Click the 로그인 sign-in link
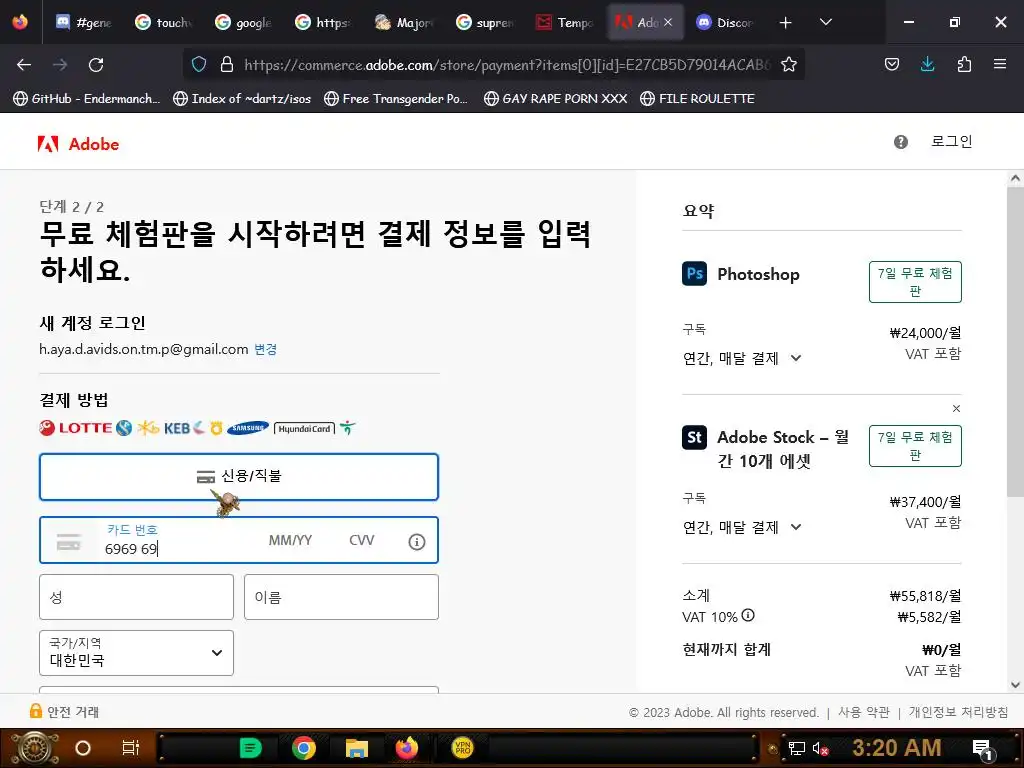 click(x=952, y=141)
